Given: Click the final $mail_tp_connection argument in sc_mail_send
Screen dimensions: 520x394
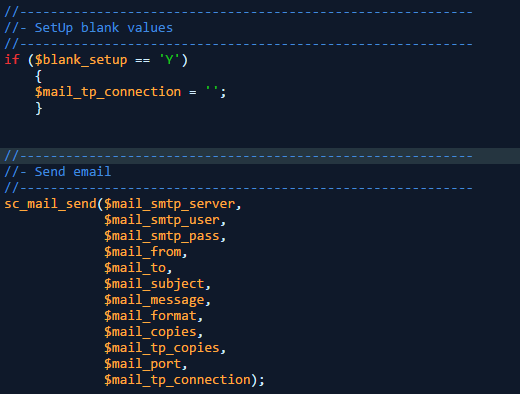Looking at the screenshot, I should click(x=177, y=380).
